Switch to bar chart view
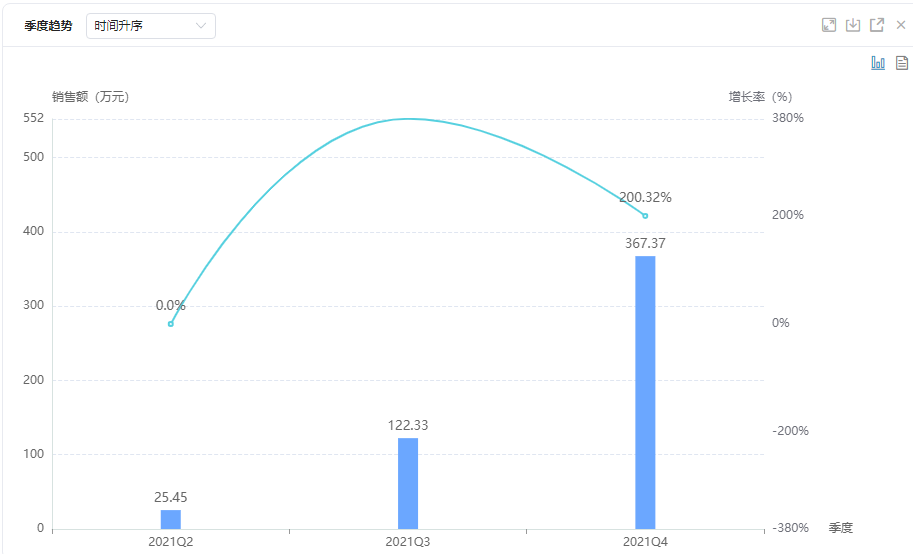 pos(878,63)
